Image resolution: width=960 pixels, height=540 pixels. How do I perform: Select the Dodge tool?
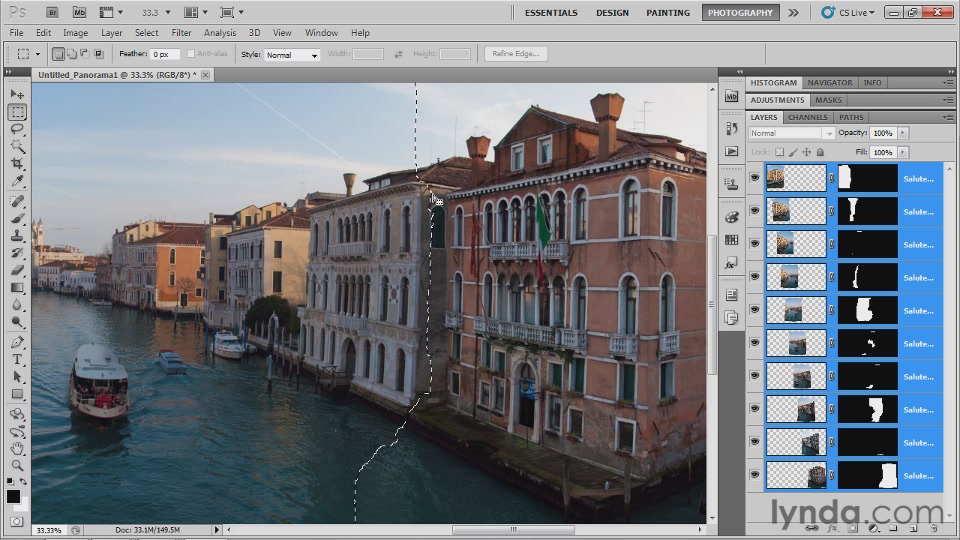coord(17,321)
